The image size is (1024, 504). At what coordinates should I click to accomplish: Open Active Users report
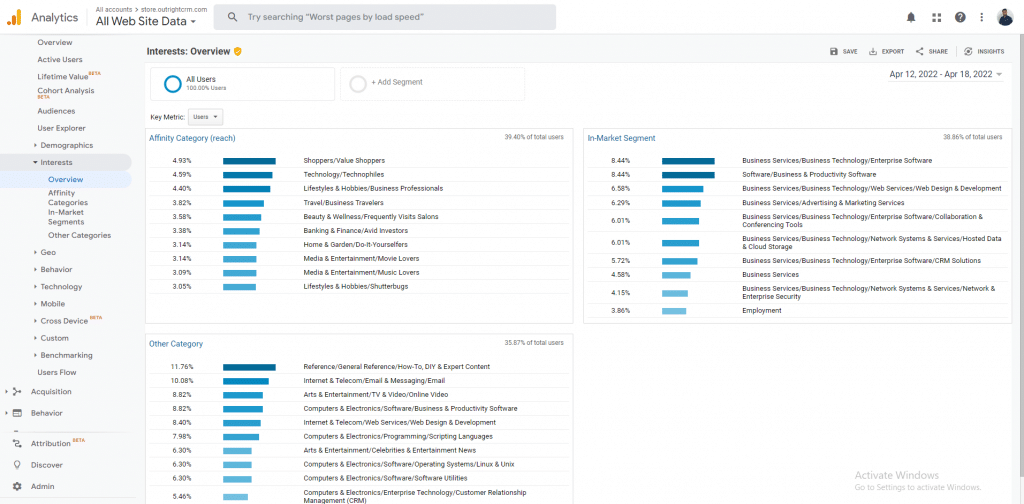(x=59, y=59)
